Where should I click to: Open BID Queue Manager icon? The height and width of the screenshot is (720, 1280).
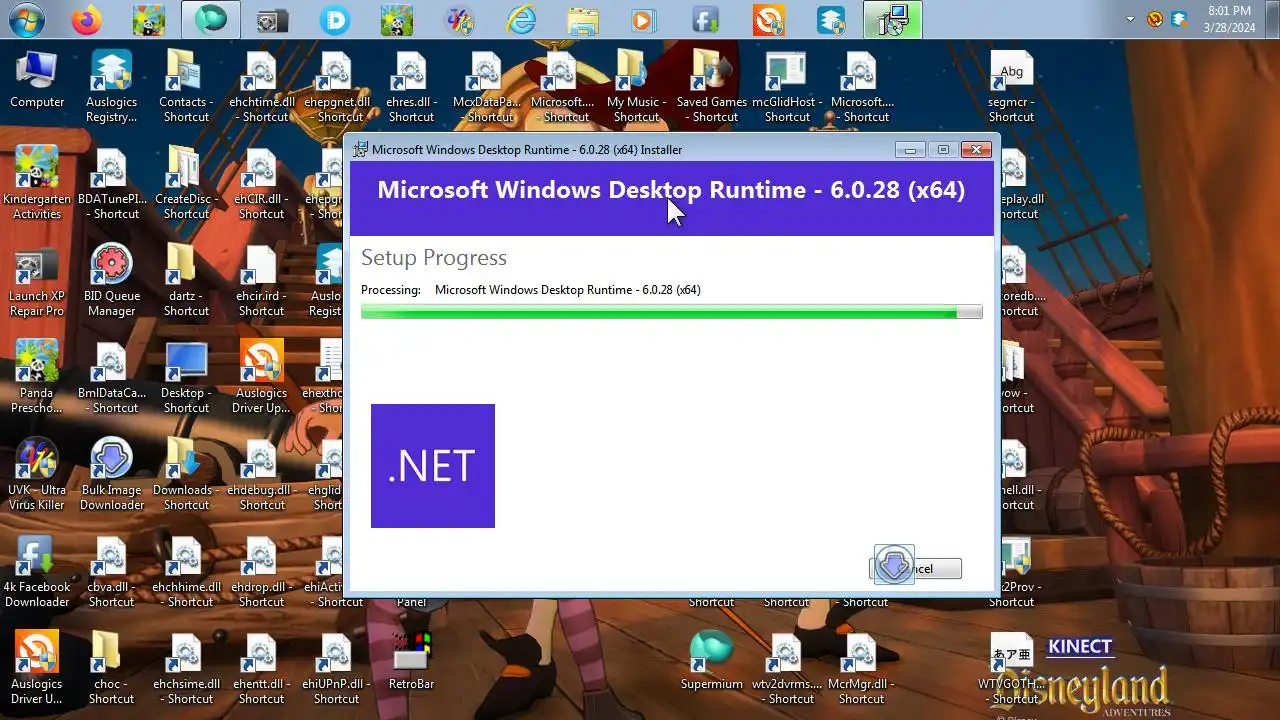[111, 279]
